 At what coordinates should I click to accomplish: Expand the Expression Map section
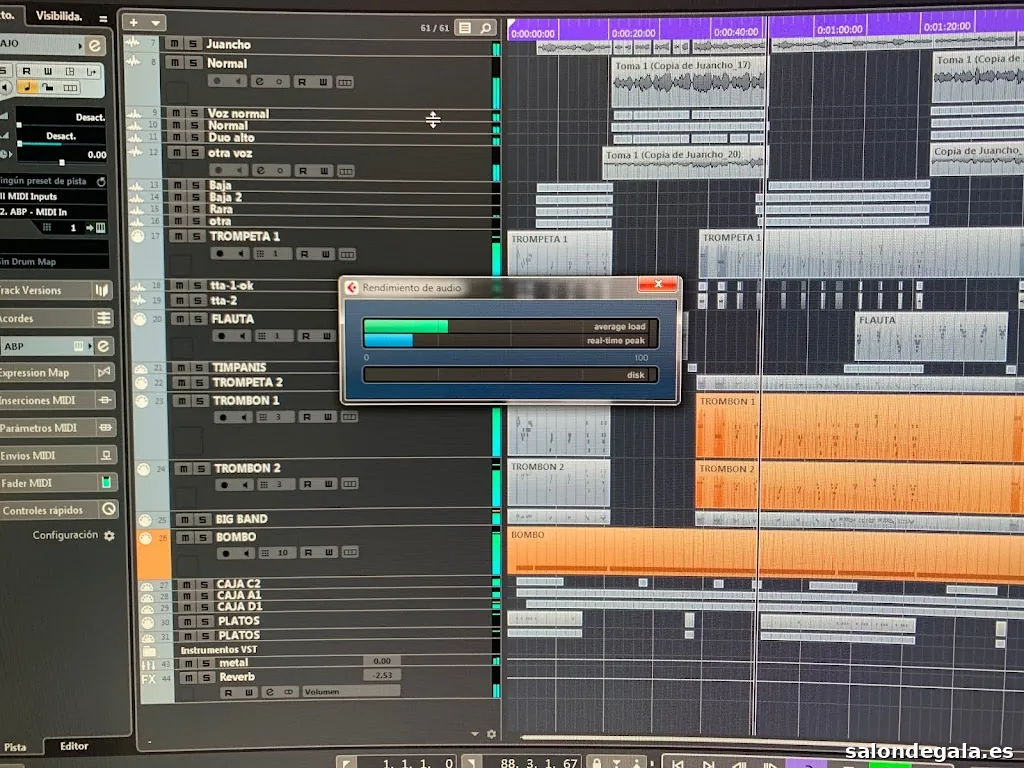58,372
